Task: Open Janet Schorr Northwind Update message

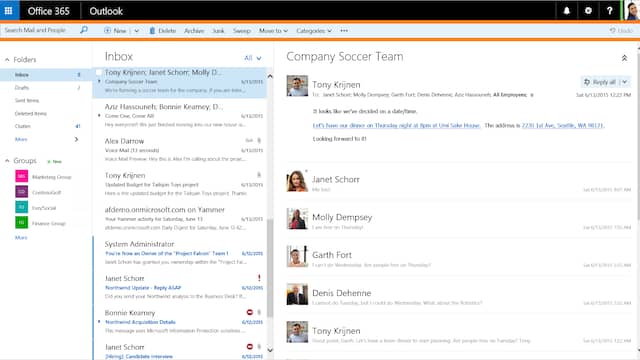Action: [x=180, y=287]
